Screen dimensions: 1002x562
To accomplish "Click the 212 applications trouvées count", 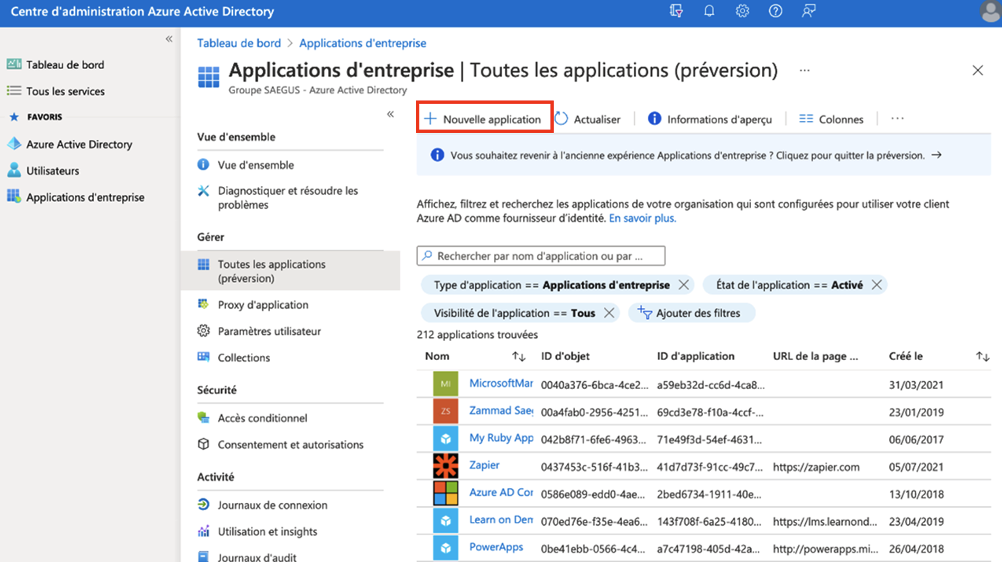I will point(477,334).
